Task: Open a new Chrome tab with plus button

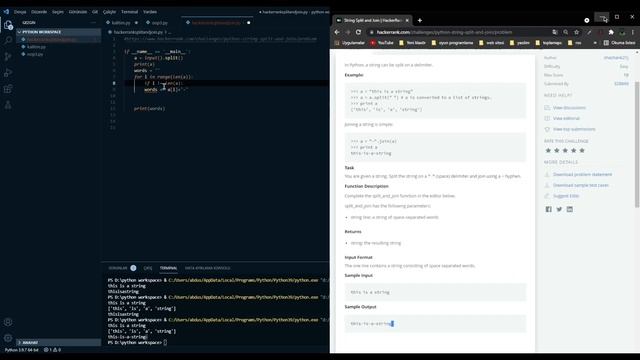Action: 420,20
